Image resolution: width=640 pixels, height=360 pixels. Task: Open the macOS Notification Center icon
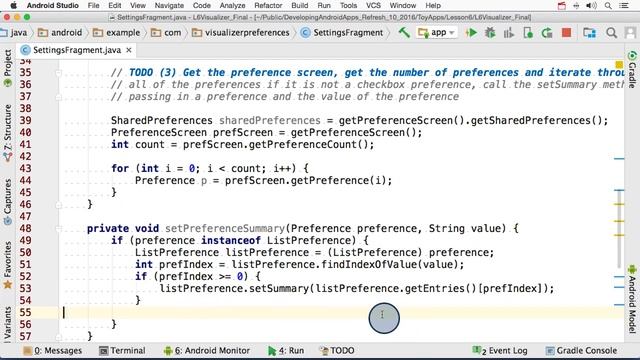[624, 5]
